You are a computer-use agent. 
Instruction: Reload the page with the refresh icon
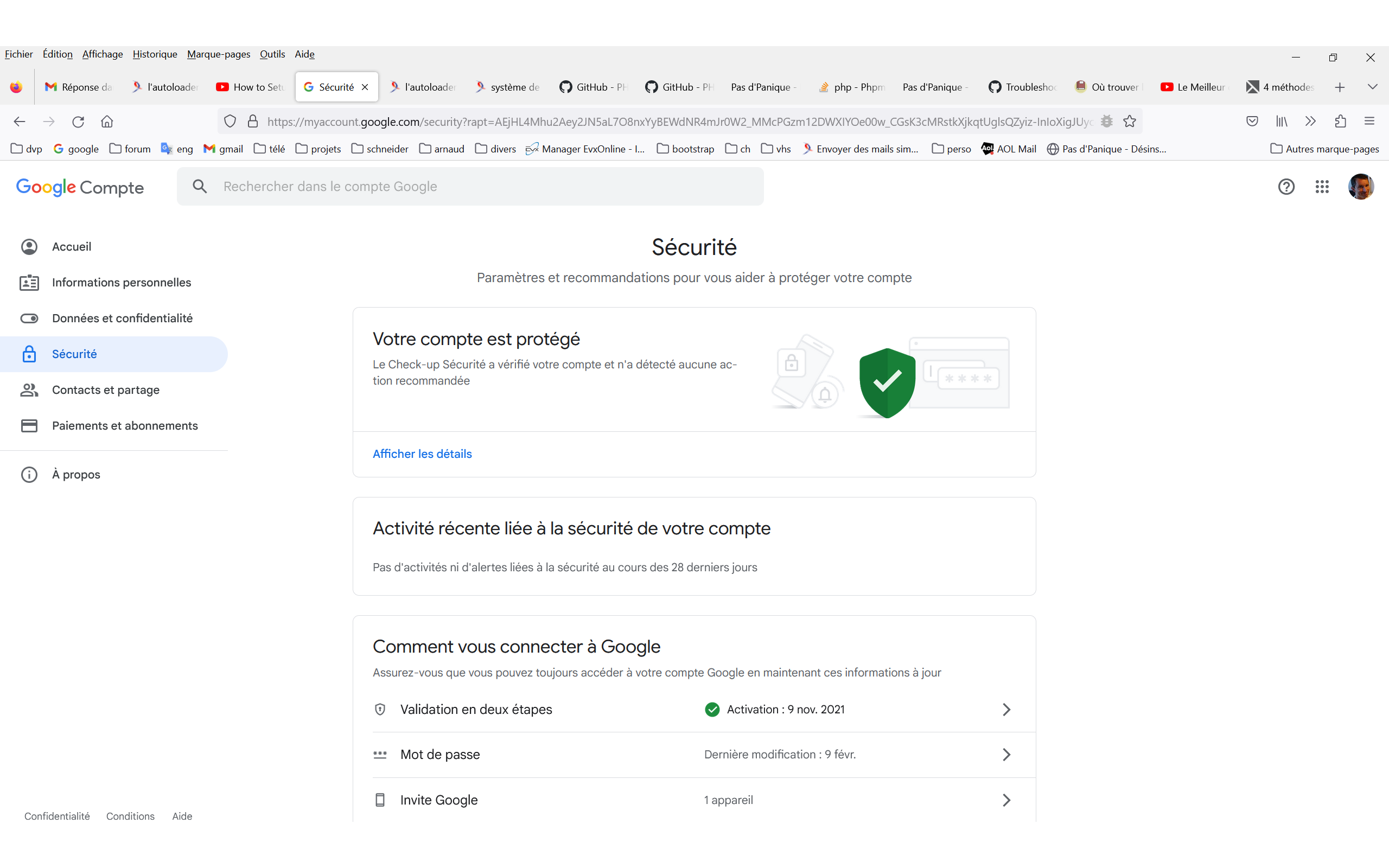click(78, 122)
